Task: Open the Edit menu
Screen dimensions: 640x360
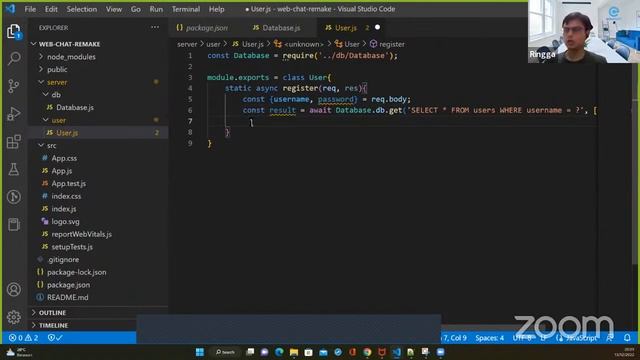Action: pyautogui.click(x=51, y=9)
